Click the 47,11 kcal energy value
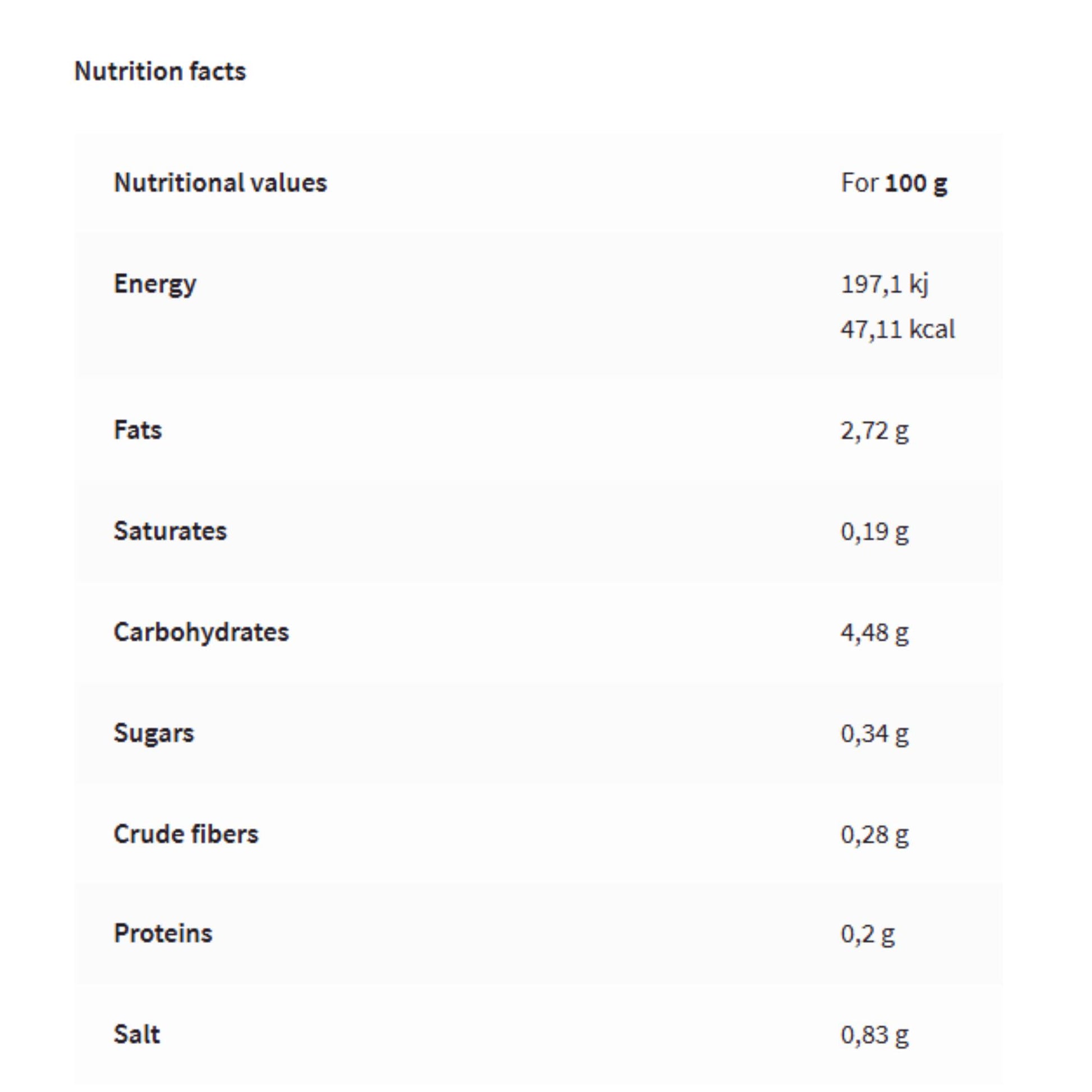 898,329
